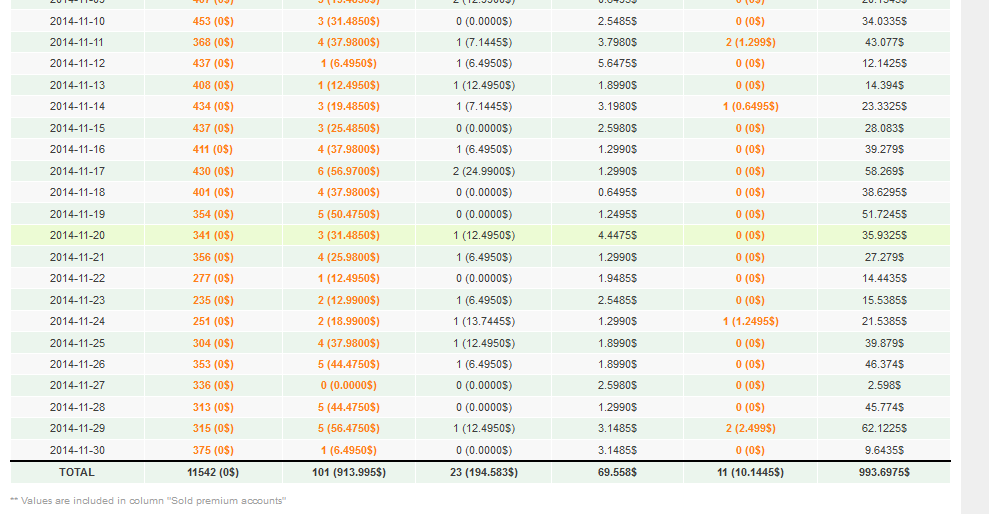
Task: Open the 0 (0.0000$) sales entry for 2014-11-27
Action: pos(349,385)
